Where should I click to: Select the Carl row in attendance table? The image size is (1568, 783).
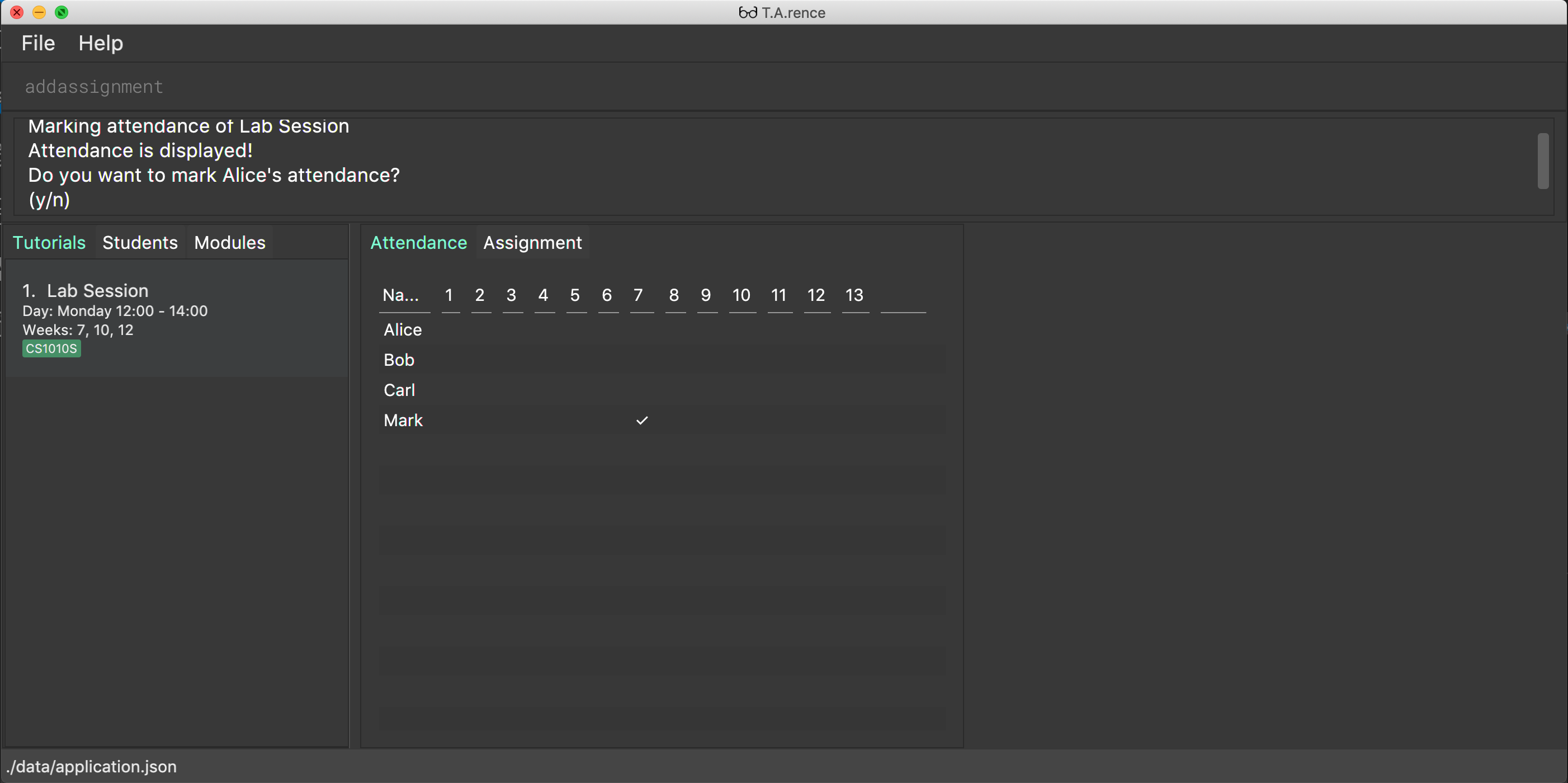[x=662, y=390]
